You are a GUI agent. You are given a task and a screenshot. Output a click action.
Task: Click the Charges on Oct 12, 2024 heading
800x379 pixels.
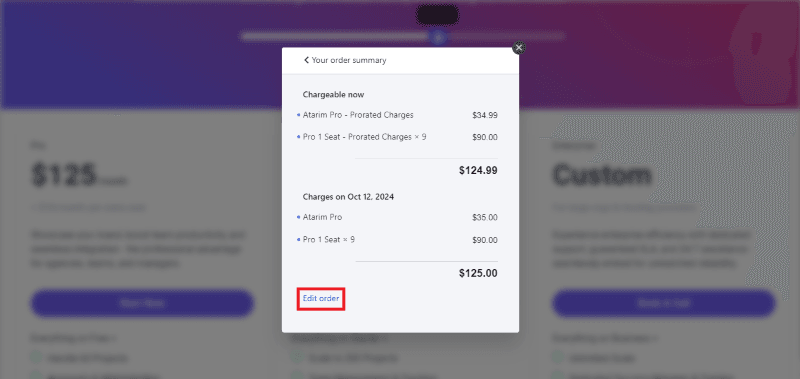point(348,197)
